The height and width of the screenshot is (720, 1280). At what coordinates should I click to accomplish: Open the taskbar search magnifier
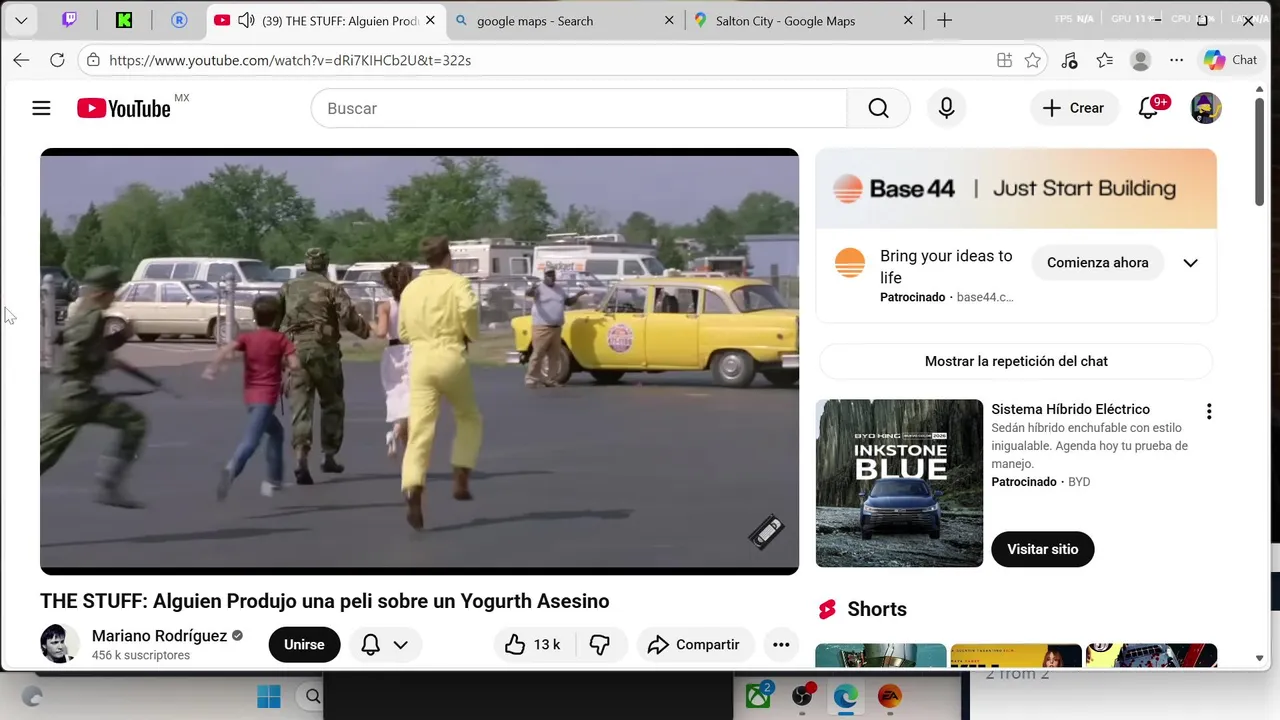pos(313,696)
